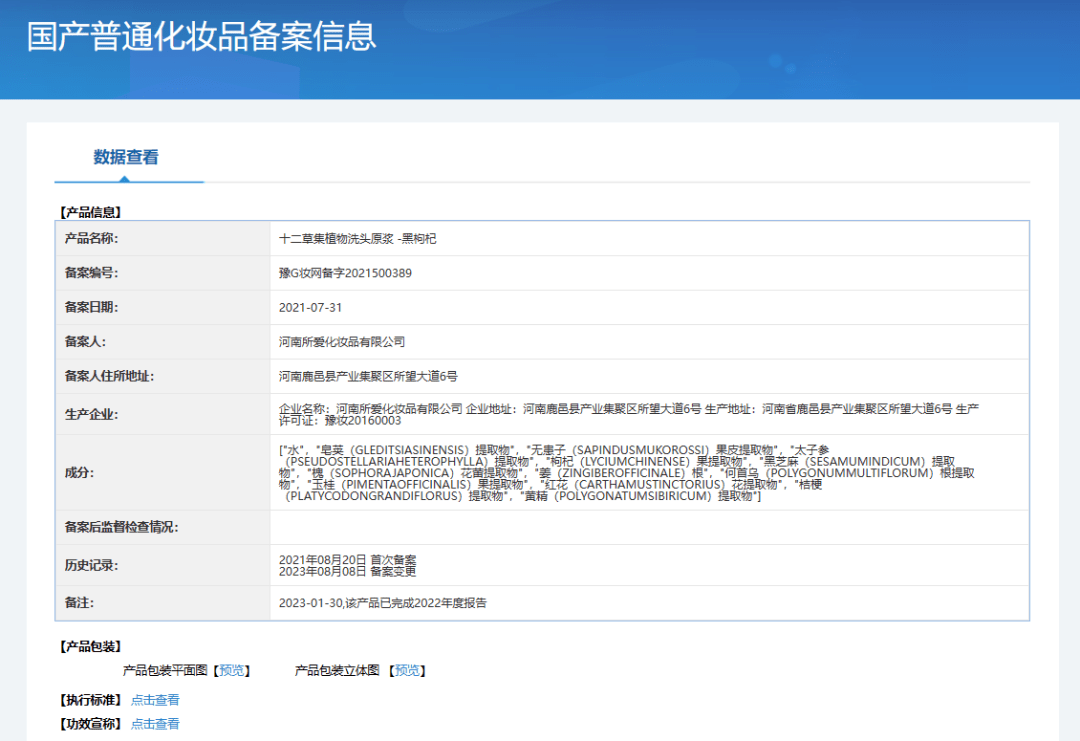Open the 预览 link for 产品包装平面图

[x=234, y=670]
